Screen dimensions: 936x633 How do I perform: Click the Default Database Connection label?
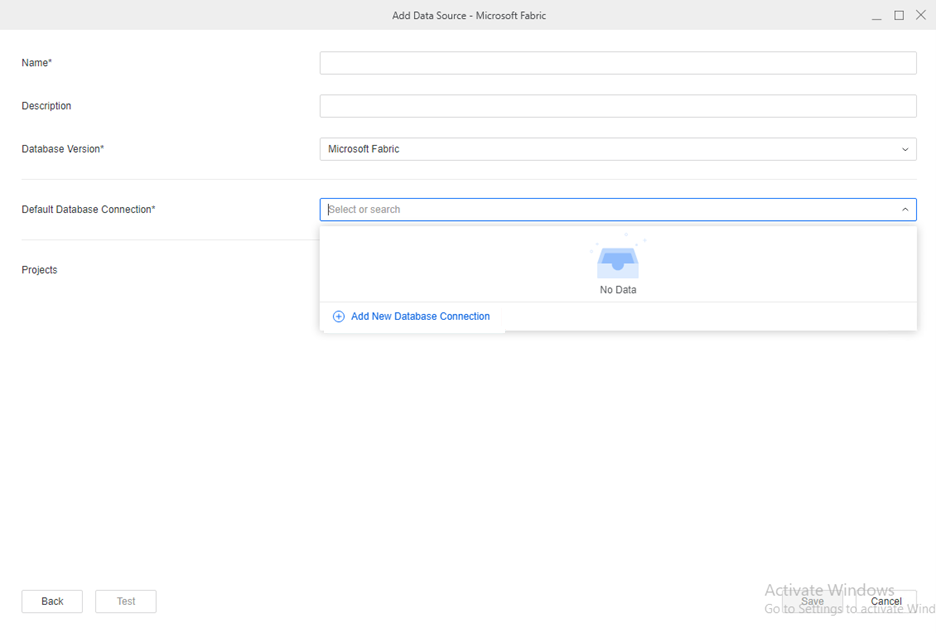[x=88, y=210]
